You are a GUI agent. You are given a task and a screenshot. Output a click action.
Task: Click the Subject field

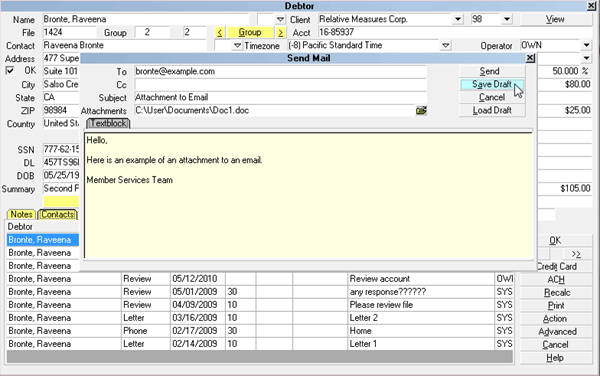coord(280,98)
